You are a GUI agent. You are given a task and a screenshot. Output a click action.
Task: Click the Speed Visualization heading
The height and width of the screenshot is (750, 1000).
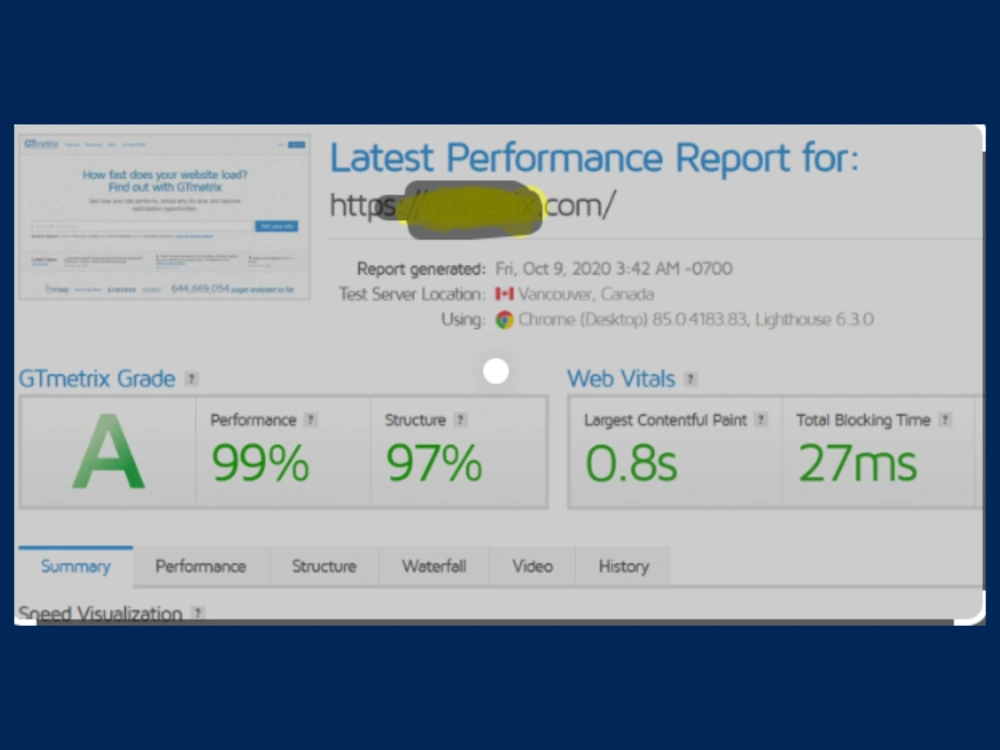[x=100, y=614]
